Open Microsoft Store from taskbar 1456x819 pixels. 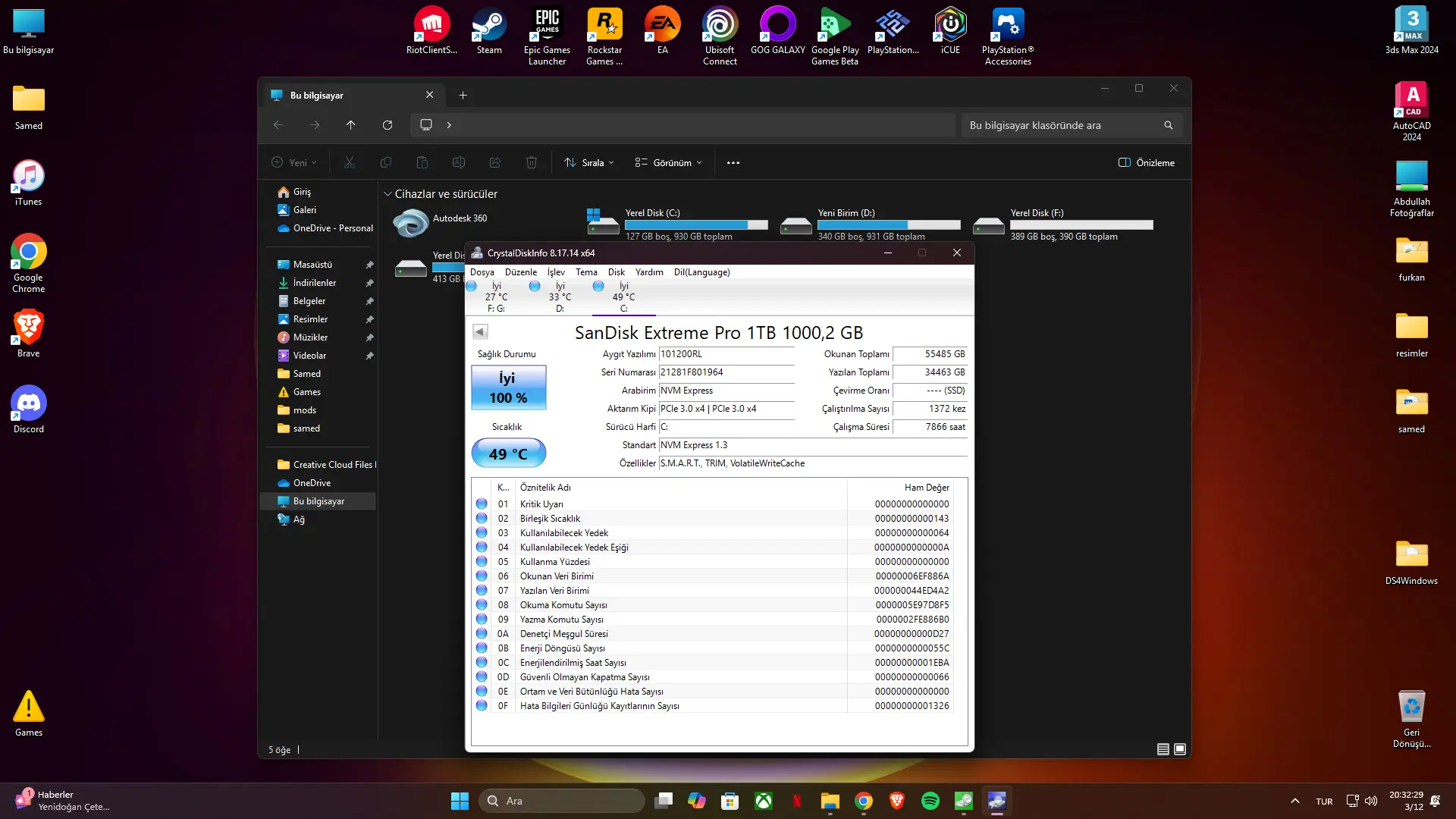[730, 801]
